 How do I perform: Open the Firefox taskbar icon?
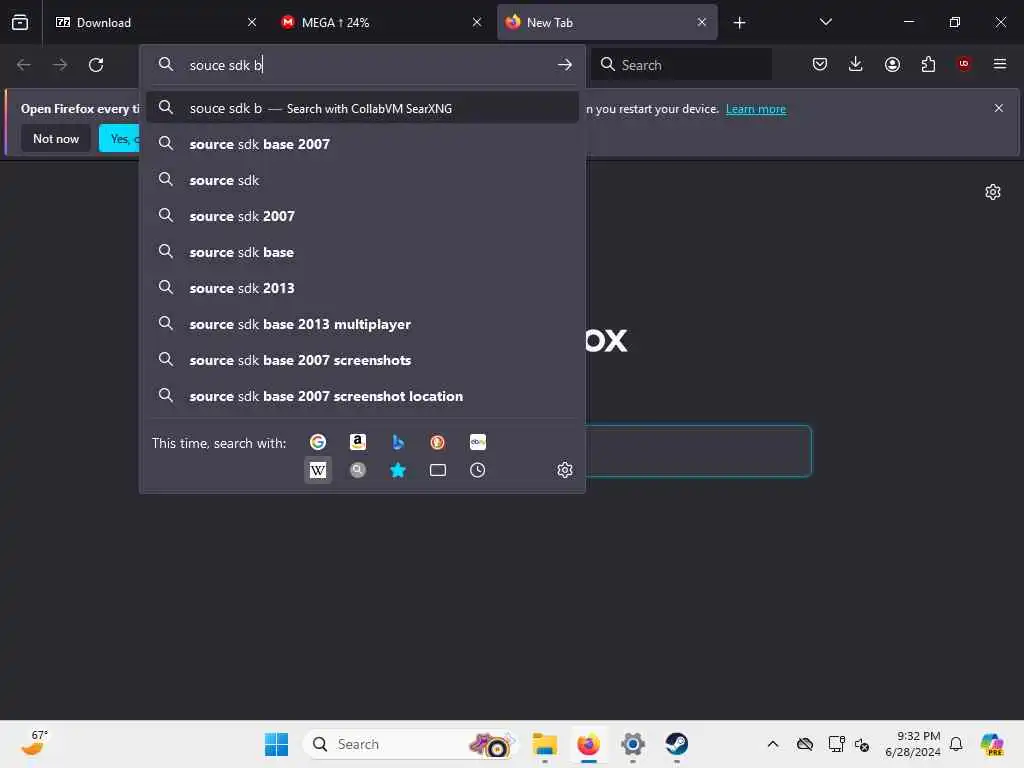(588, 744)
